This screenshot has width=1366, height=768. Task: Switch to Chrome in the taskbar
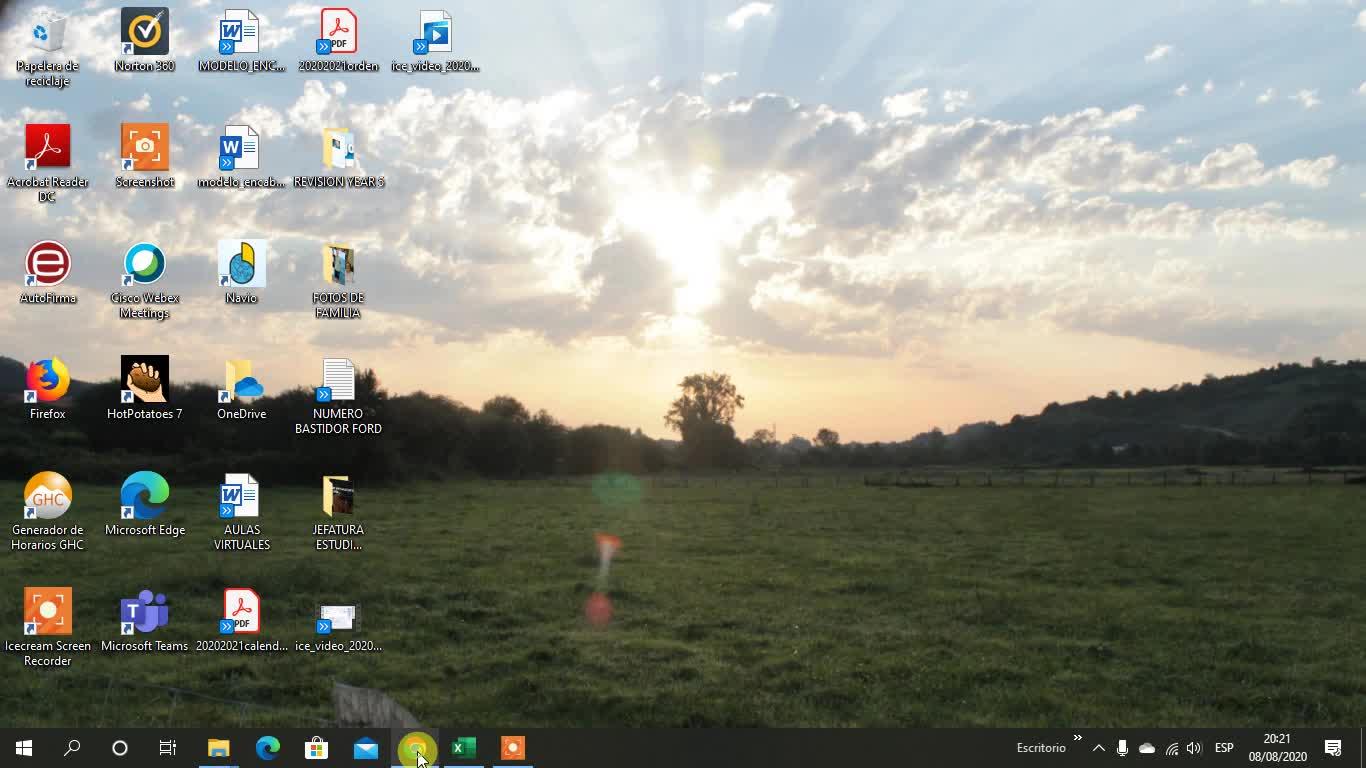tap(415, 748)
